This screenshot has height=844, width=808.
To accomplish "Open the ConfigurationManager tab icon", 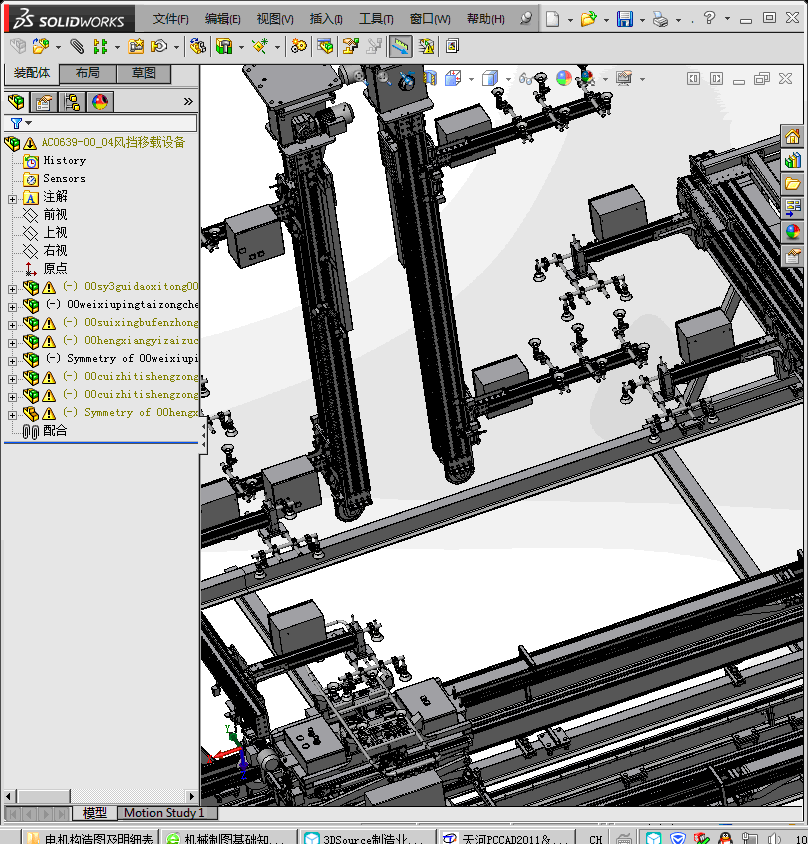I will point(72,102).
